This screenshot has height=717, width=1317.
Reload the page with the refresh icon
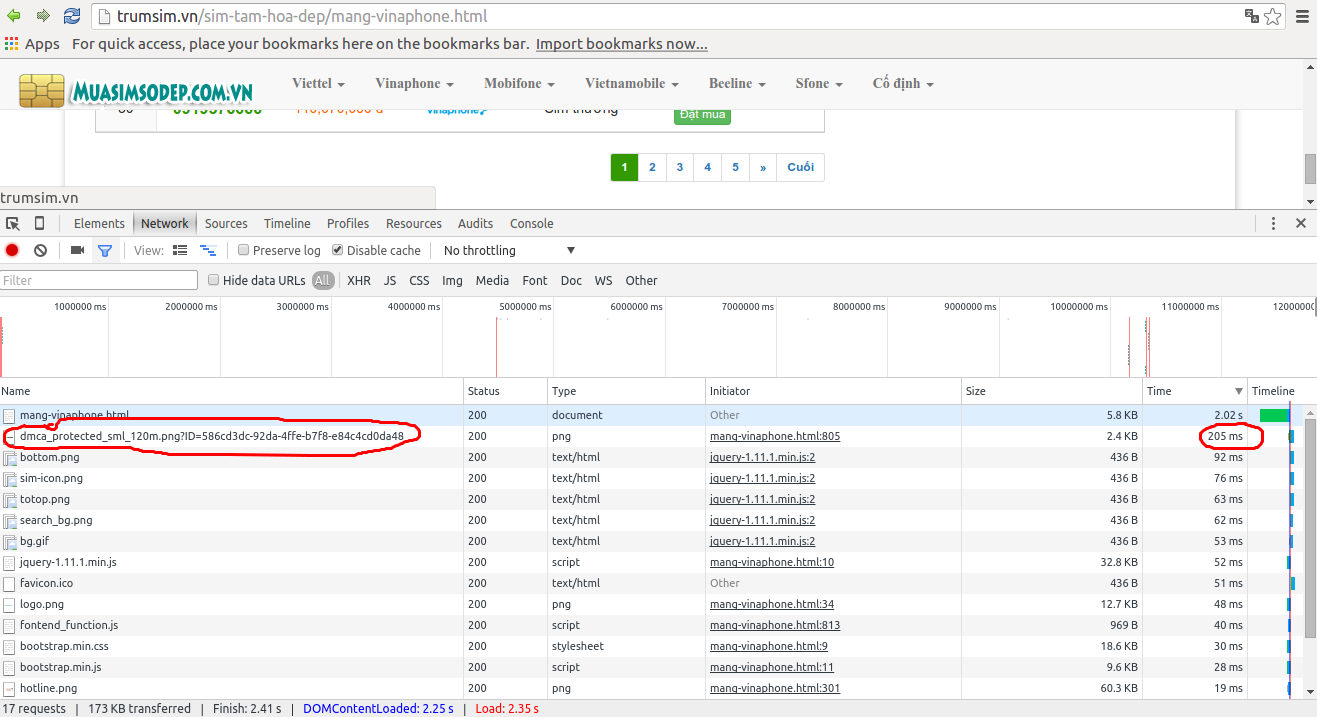(x=72, y=16)
